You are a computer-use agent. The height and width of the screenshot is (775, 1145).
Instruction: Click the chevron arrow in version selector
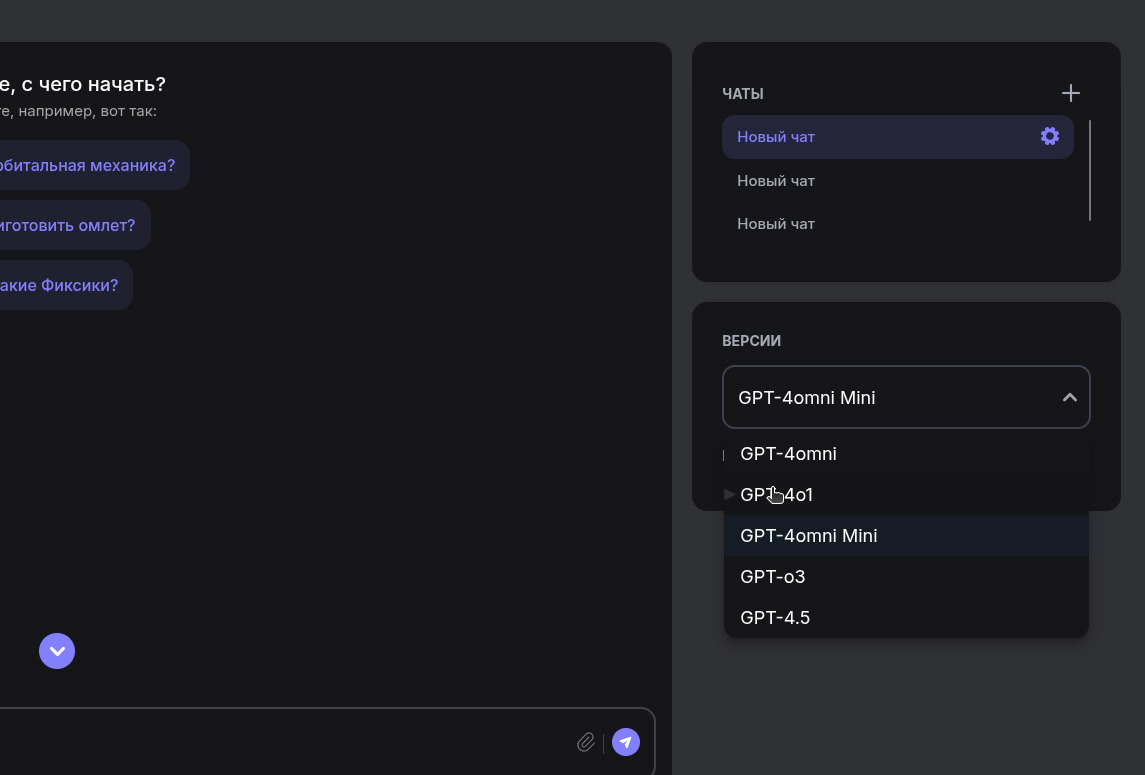click(1070, 397)
